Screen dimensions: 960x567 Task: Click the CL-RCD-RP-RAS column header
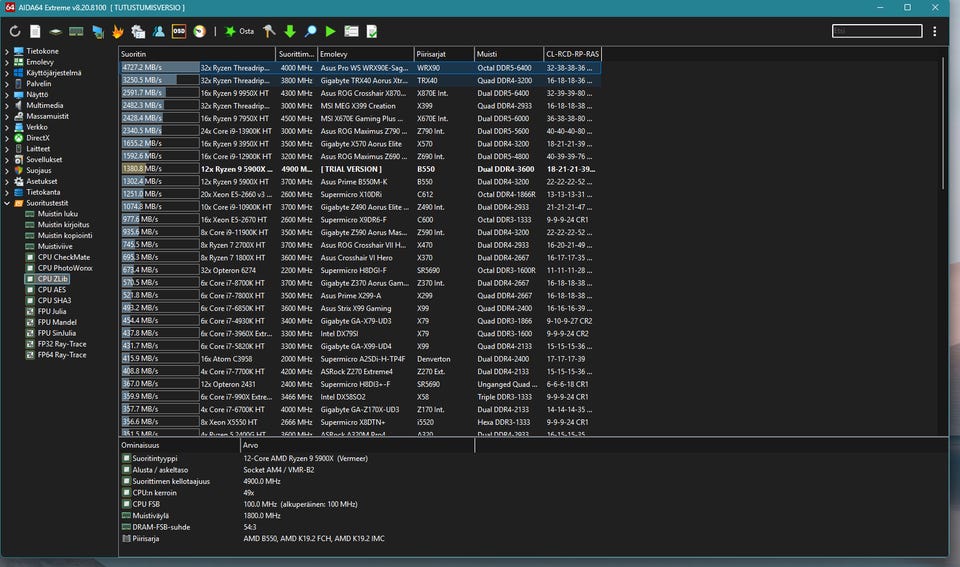coord(572,53)
